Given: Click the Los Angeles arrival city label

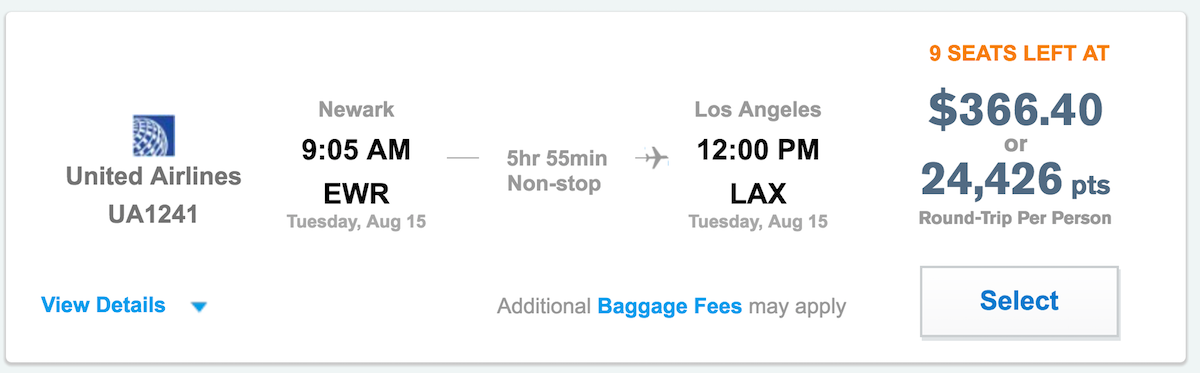Looking at the screenshot, I should click(758, 110).
